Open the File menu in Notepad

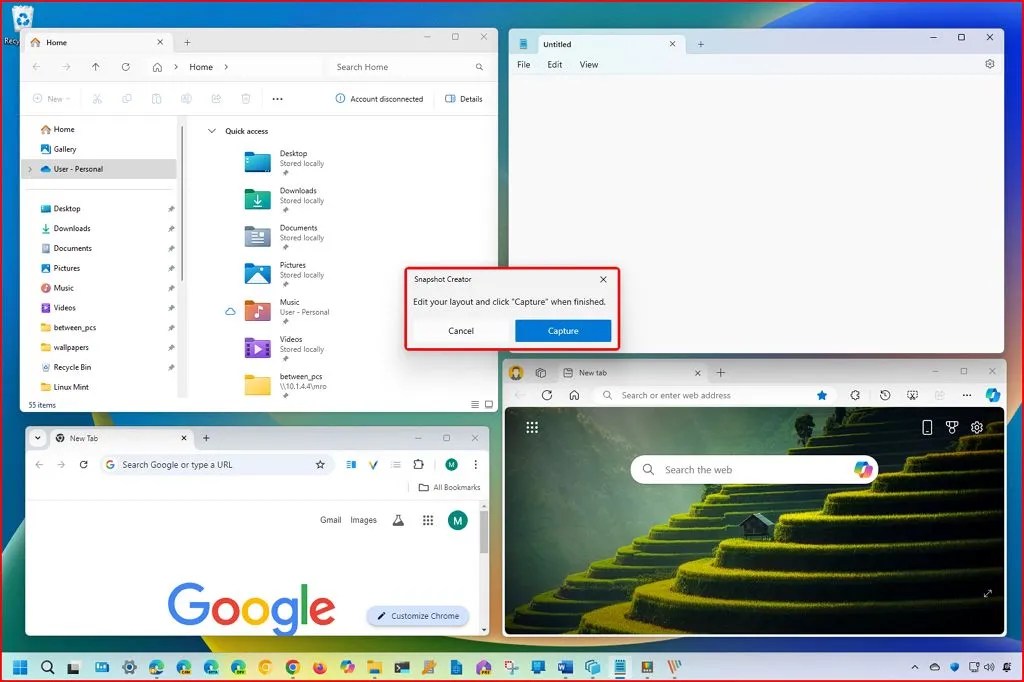[523, 65]
